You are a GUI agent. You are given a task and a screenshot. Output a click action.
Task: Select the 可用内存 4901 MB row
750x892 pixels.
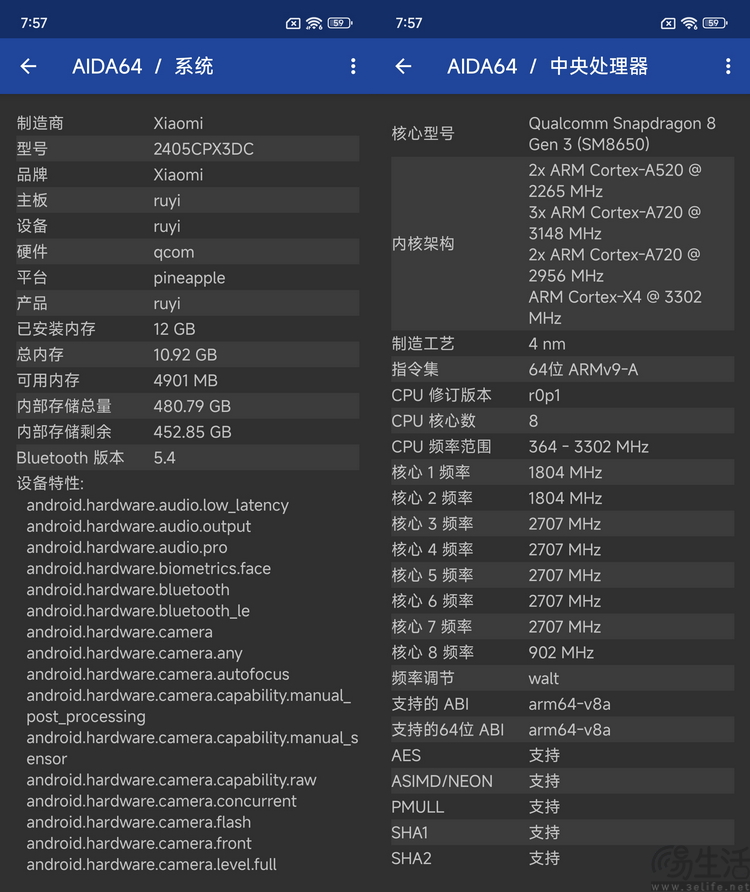click(188, 381)
